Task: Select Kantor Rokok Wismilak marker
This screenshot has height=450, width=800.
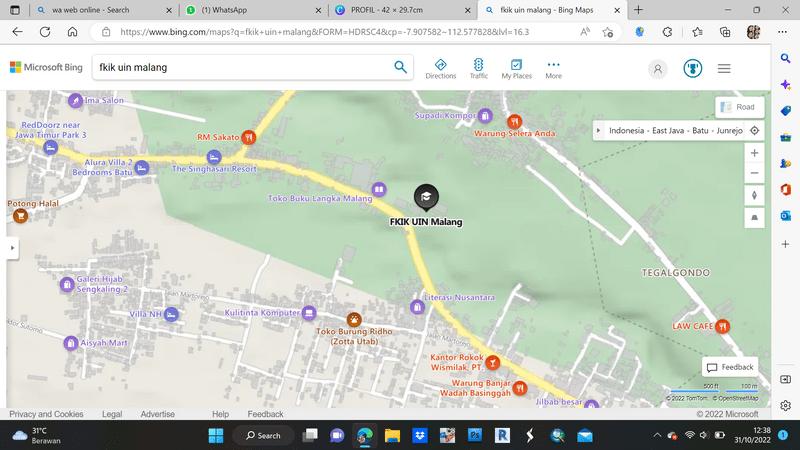Action: tap(492, 362)
